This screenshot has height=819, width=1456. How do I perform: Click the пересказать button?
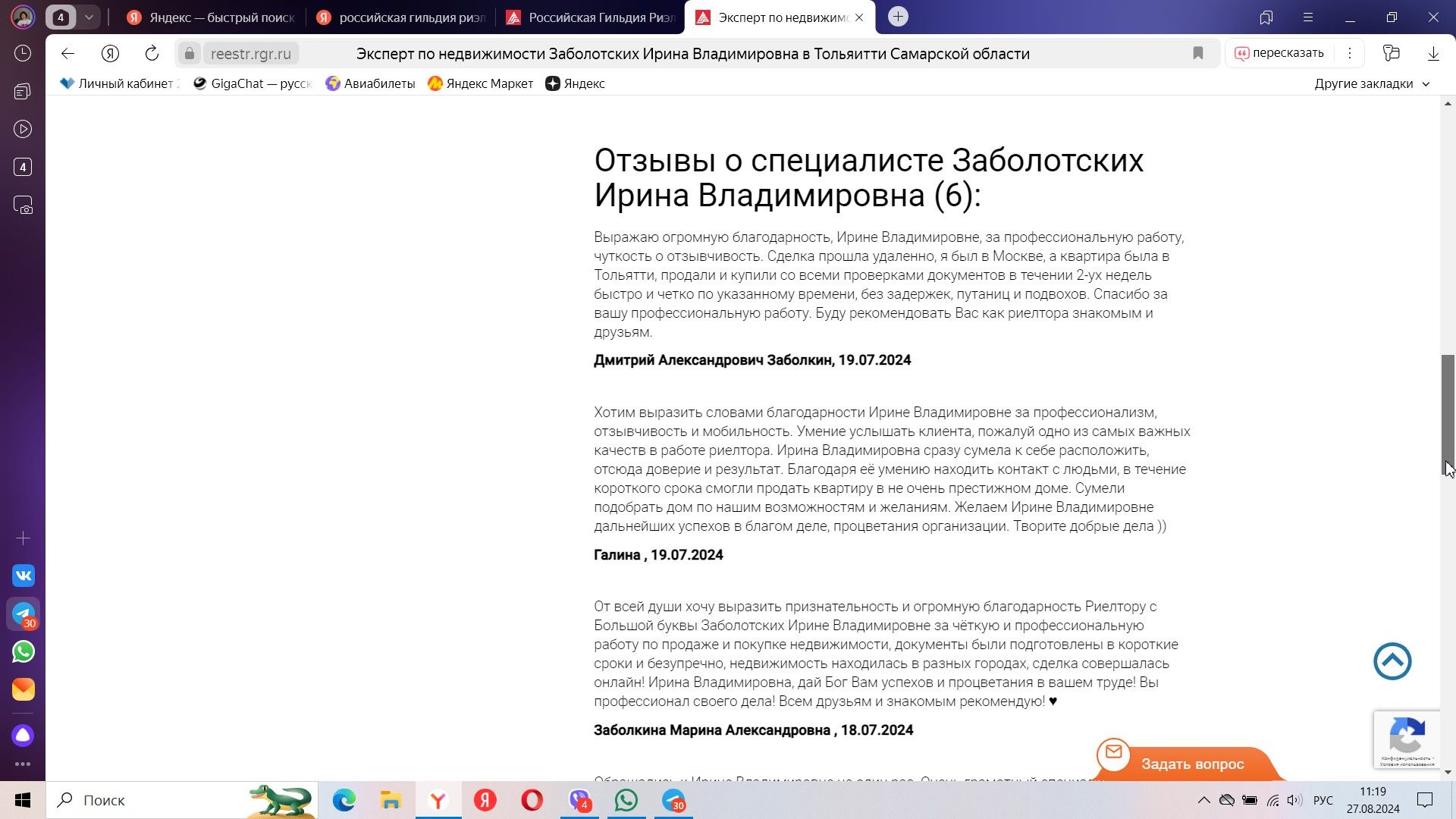[1279, 53]
